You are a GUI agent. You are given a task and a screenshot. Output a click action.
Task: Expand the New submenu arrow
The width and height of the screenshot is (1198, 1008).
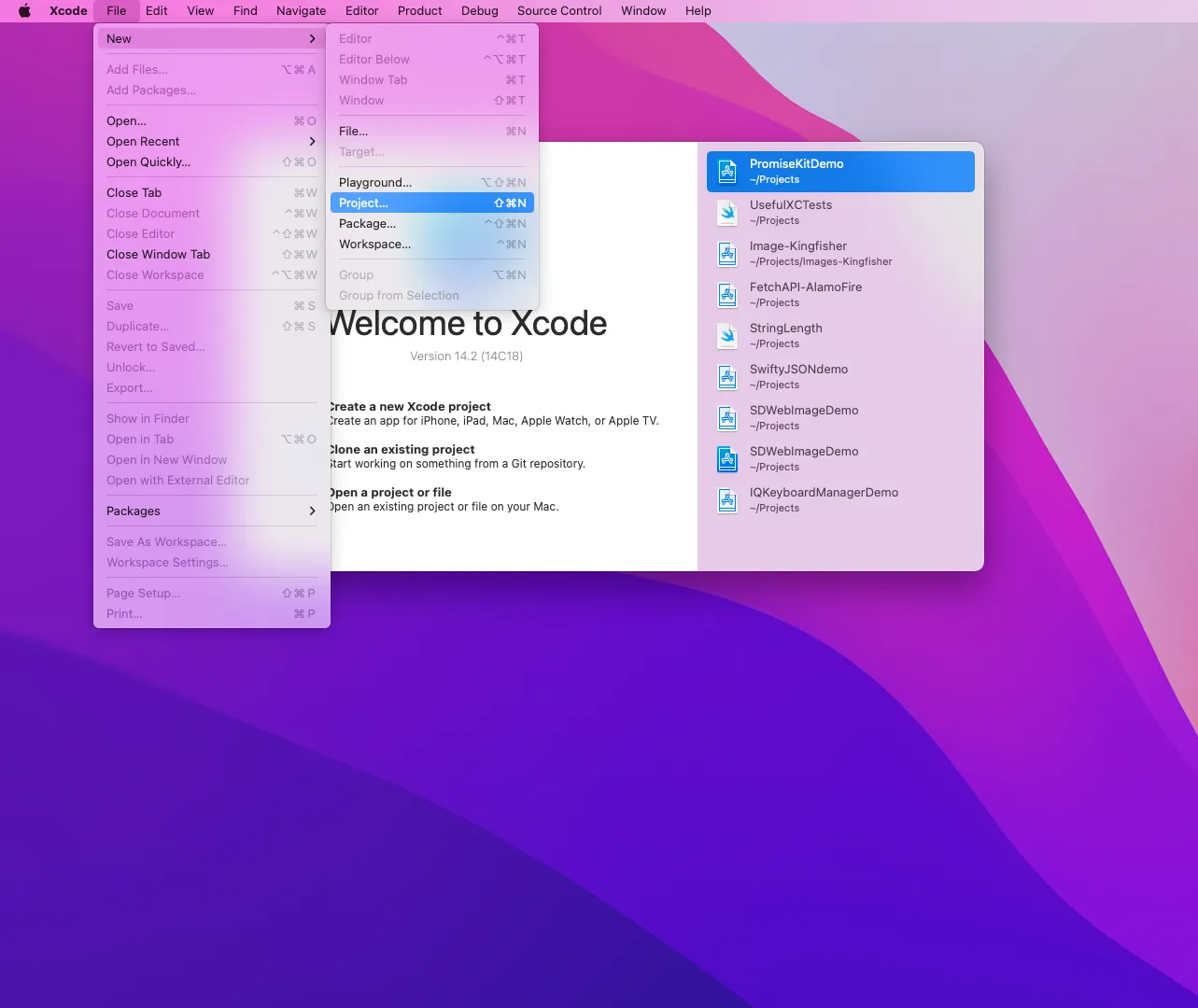click(x=312, y=39)
